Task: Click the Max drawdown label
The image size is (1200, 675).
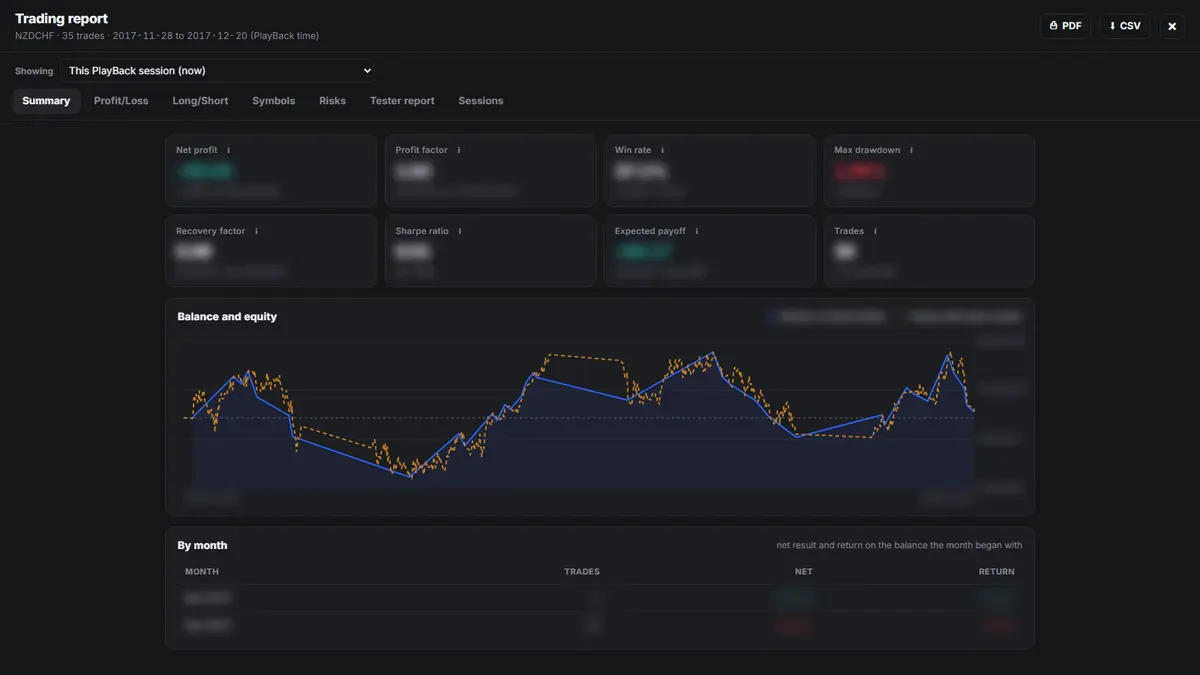Action: pyautogui.click(x=867, y=150)
